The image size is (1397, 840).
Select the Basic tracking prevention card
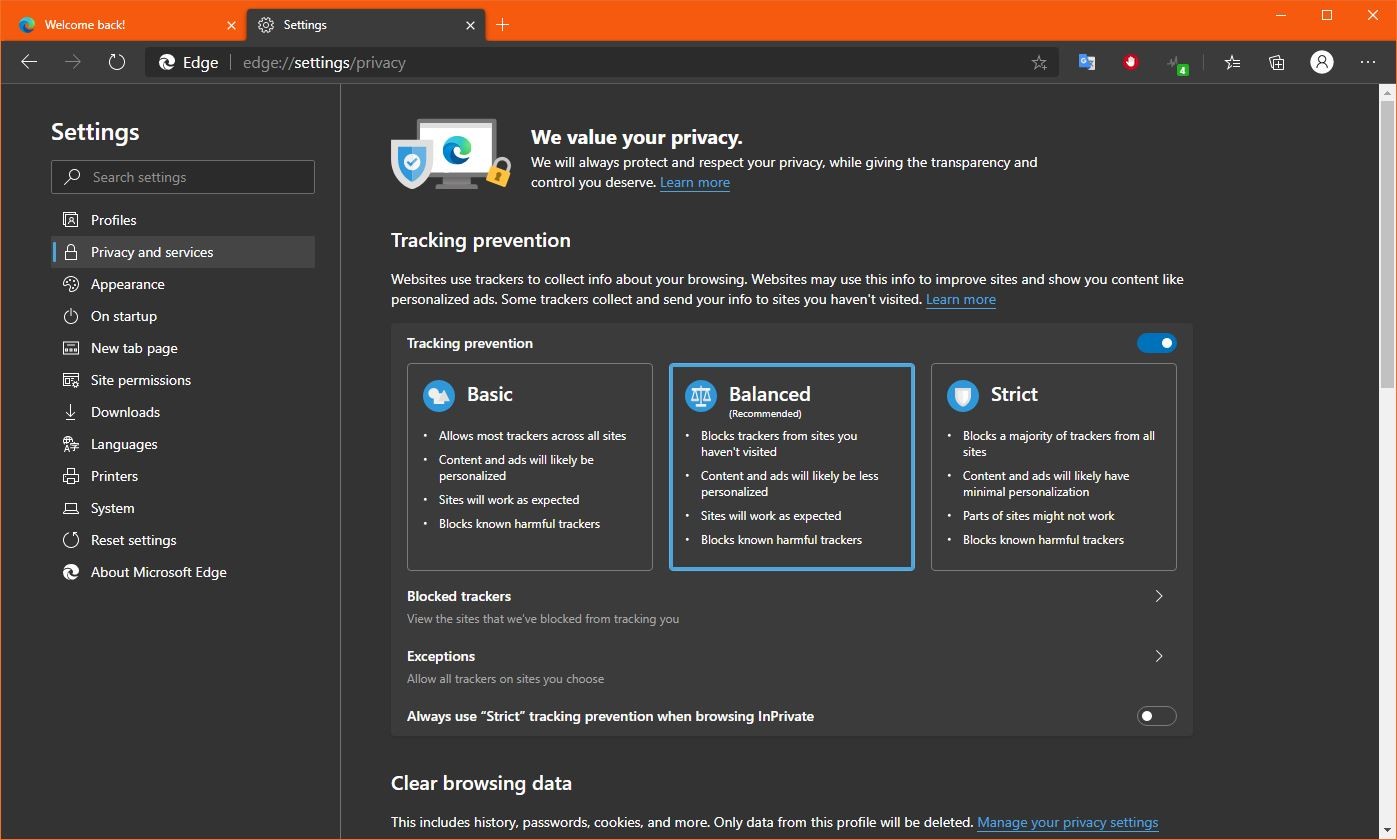(530, 467)
